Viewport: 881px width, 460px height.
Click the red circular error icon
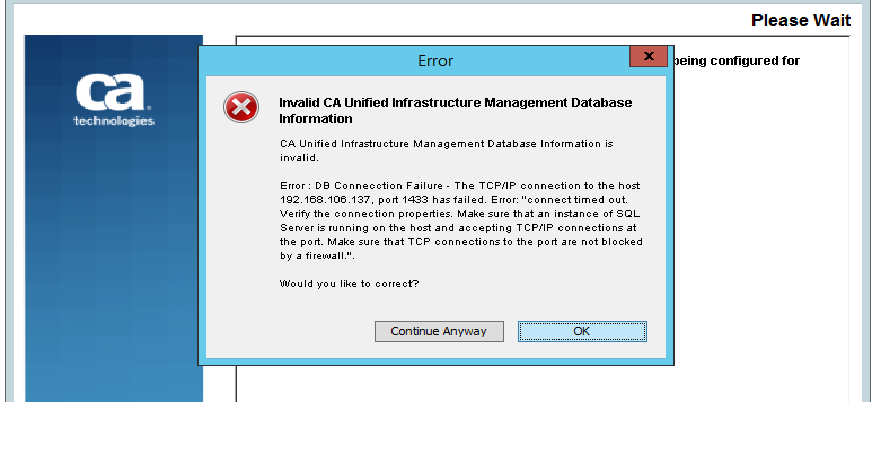click(241, 107)
